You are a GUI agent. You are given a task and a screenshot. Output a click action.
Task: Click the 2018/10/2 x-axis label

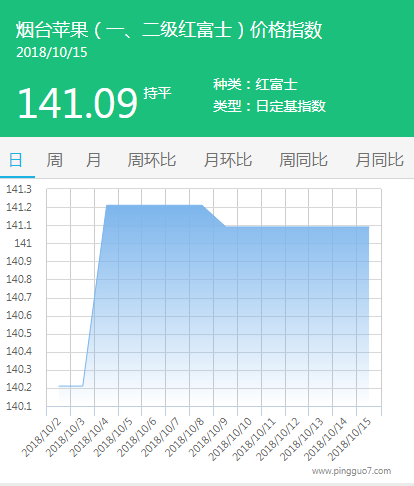click(42, 437)
